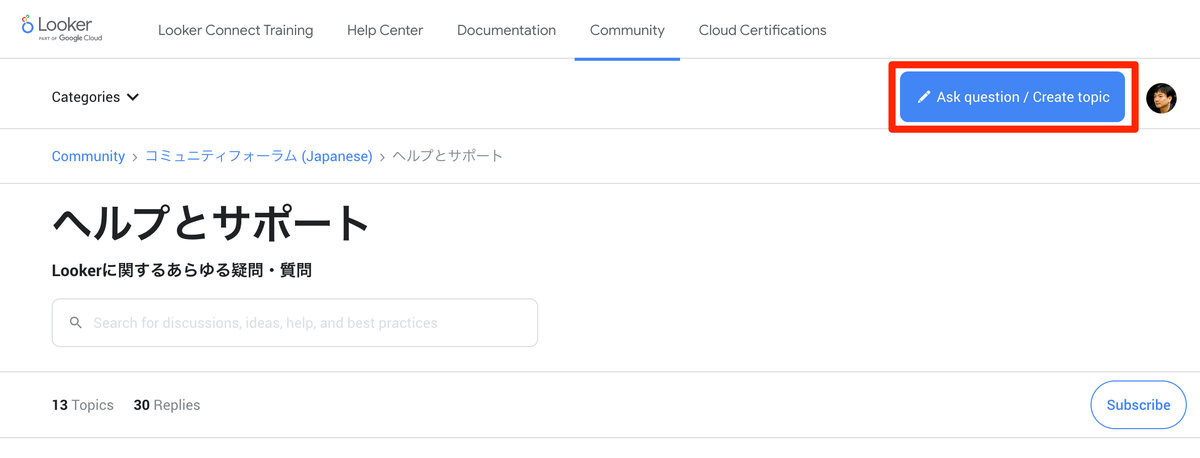Viewport: 1200px width, 458px height.
Task: Open コミュニティフォーラム (Japanese) breadcrumb
Action: (x=259, y=156)
